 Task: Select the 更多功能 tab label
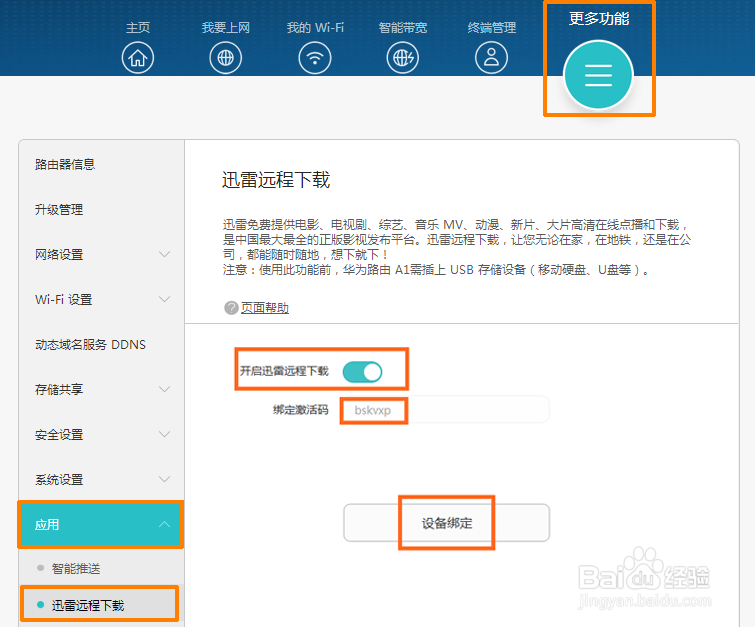point(599,19)
